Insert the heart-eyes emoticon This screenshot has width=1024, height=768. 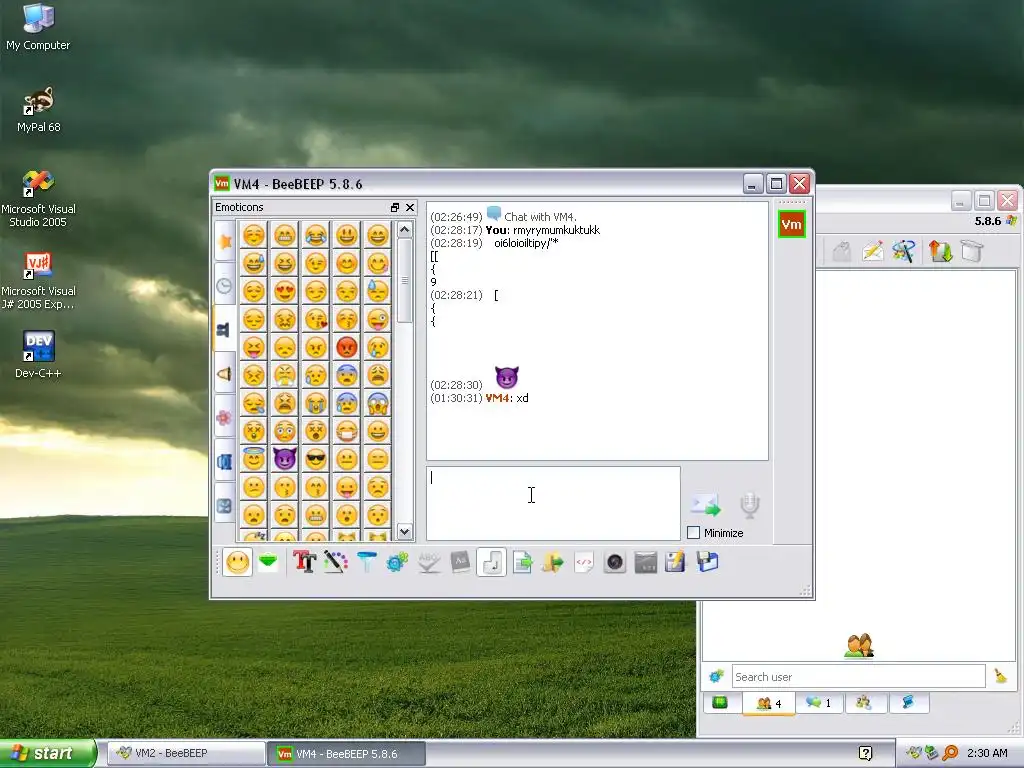tap(285, 291)
